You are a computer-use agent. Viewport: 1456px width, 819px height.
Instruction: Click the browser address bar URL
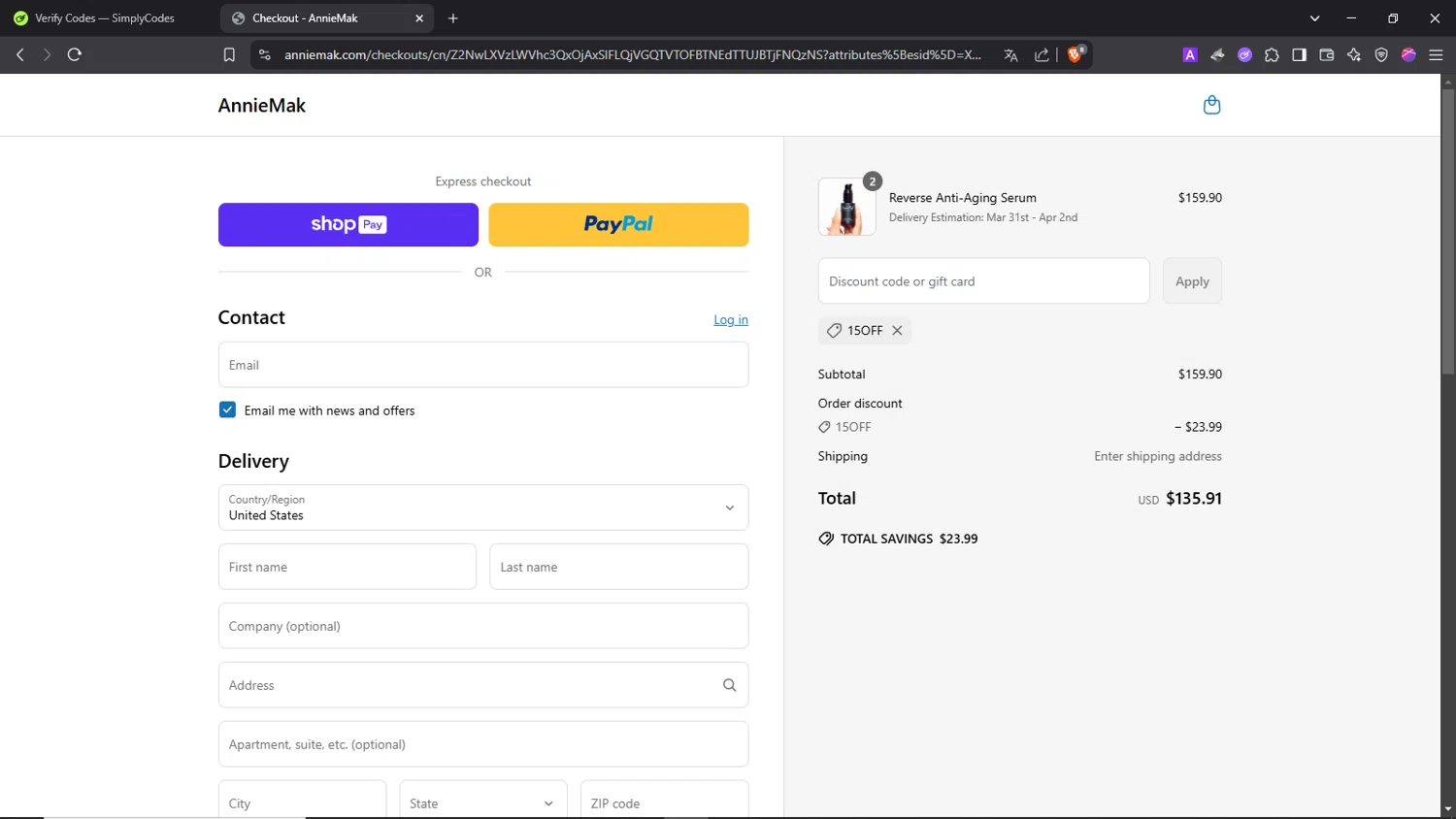point(632,55)
